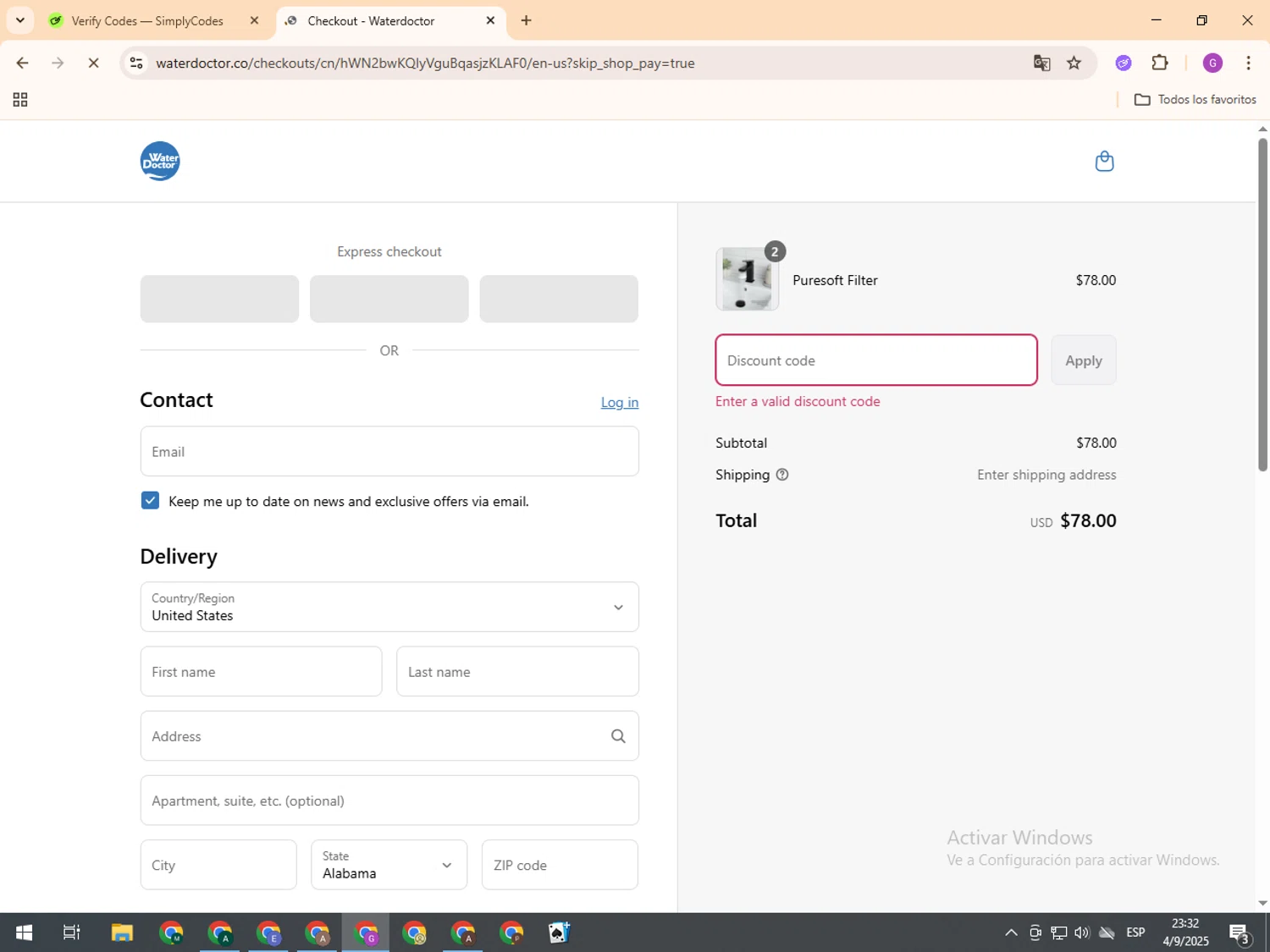1270x952 pixels.
Task: Click the ZIP code field
Action: (x=560, y=865)
